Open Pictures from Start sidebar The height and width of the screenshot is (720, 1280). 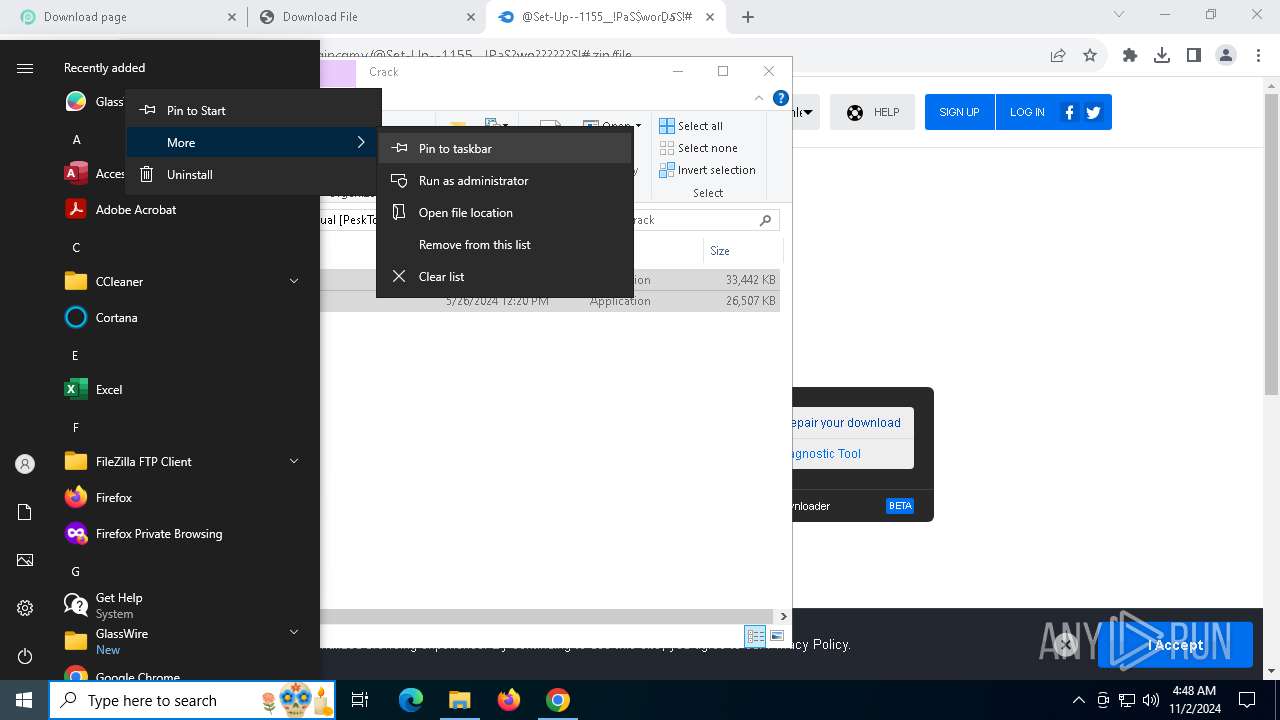tap(25, 560)
